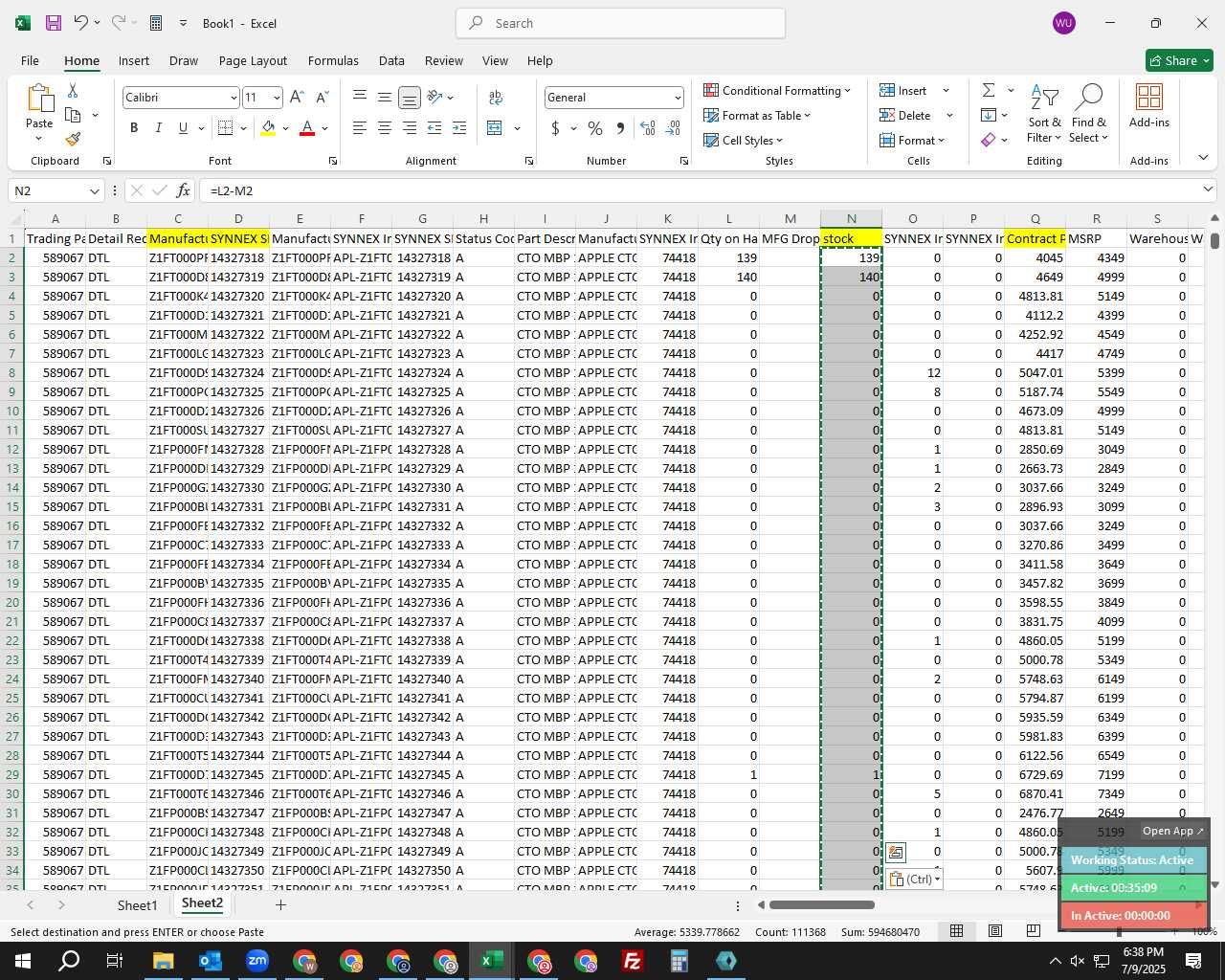1225x980 pixels.
Task: Click the Share button
Action: point(1179,60)
